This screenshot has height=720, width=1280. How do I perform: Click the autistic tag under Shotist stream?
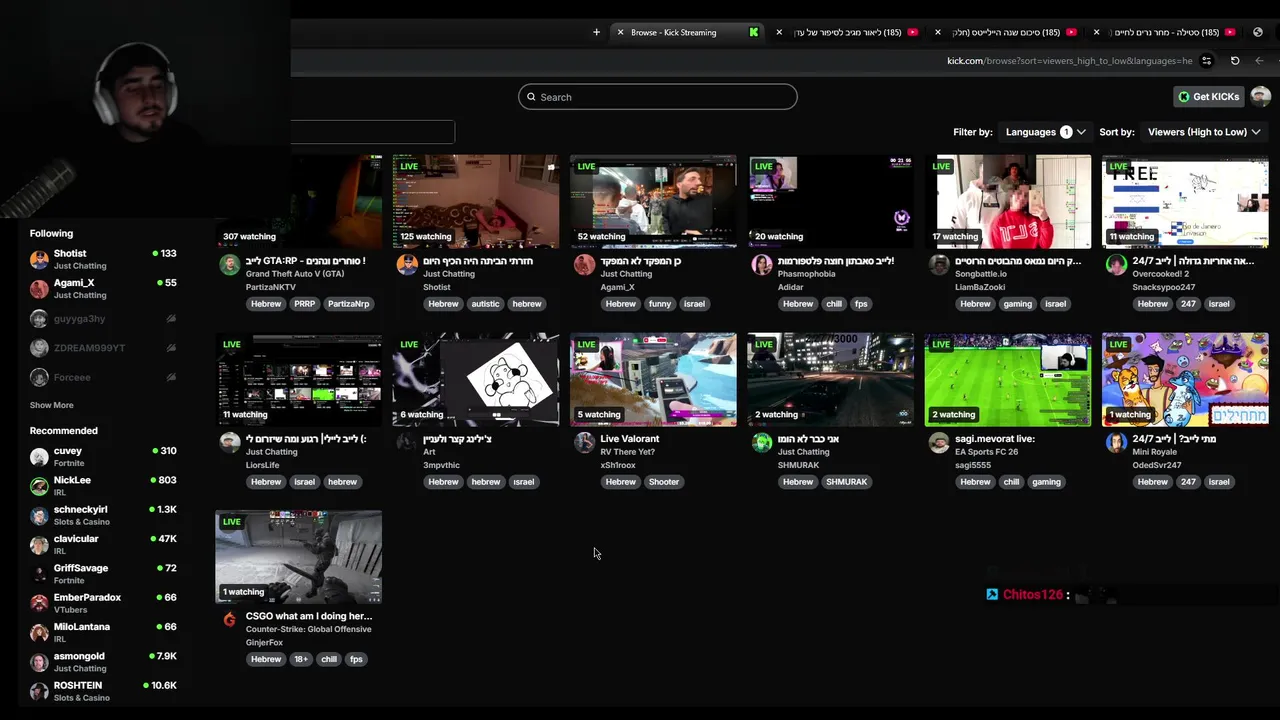coord(485,304)
